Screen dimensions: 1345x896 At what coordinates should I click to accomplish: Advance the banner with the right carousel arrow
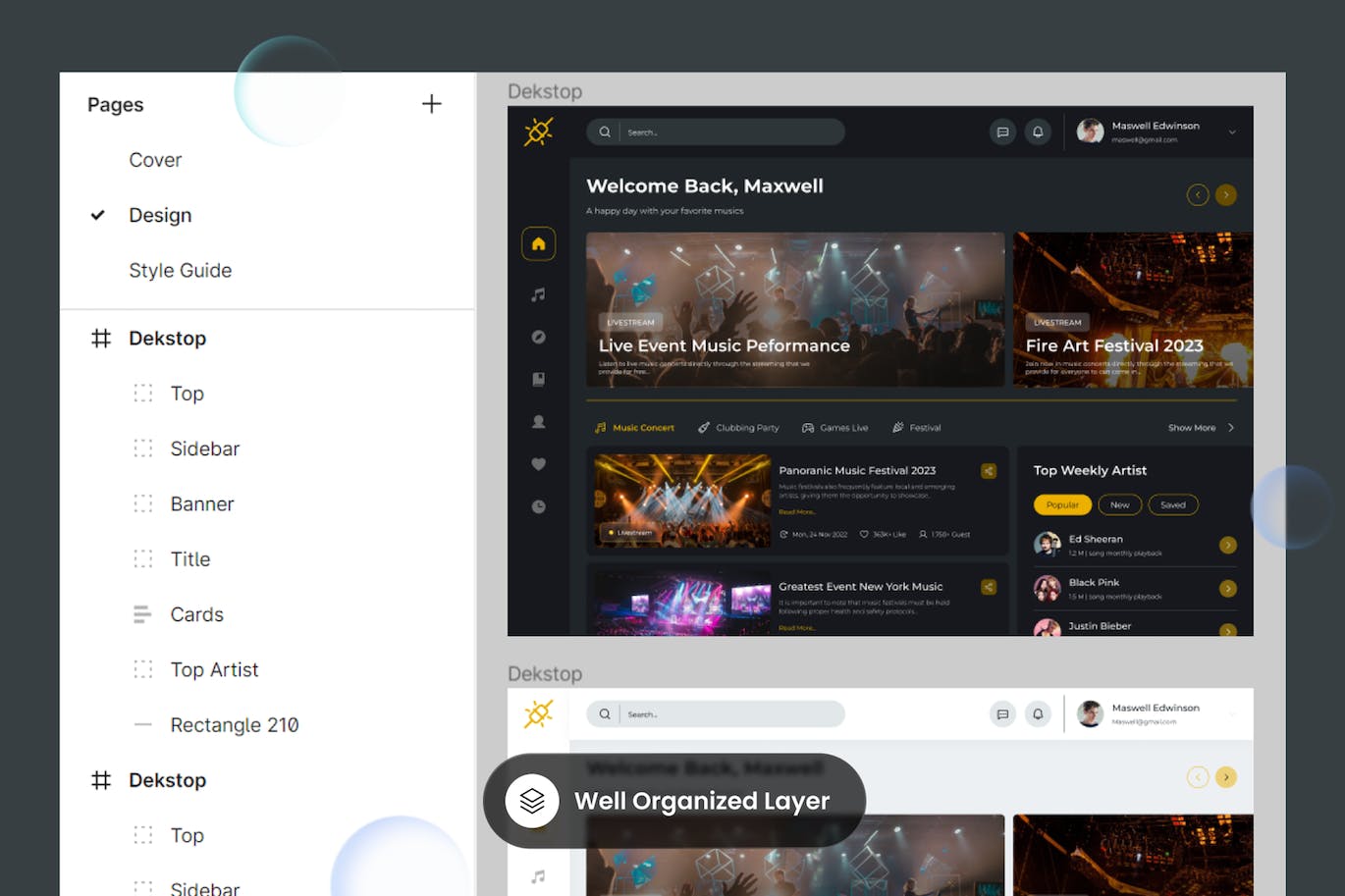pos(1226,194)
